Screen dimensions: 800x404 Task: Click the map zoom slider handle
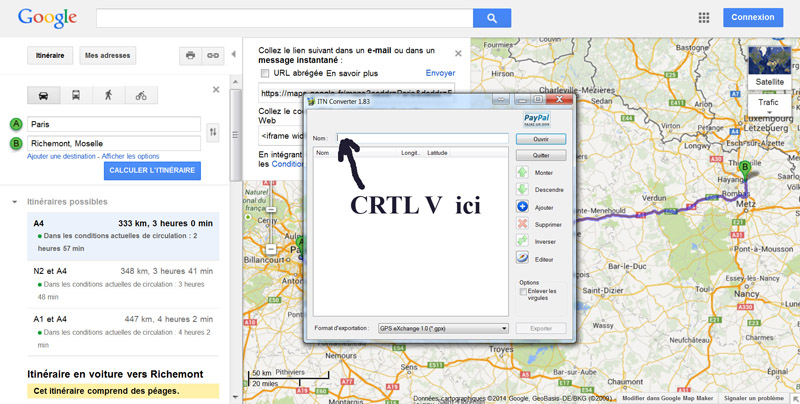click(x=271, y=210)
